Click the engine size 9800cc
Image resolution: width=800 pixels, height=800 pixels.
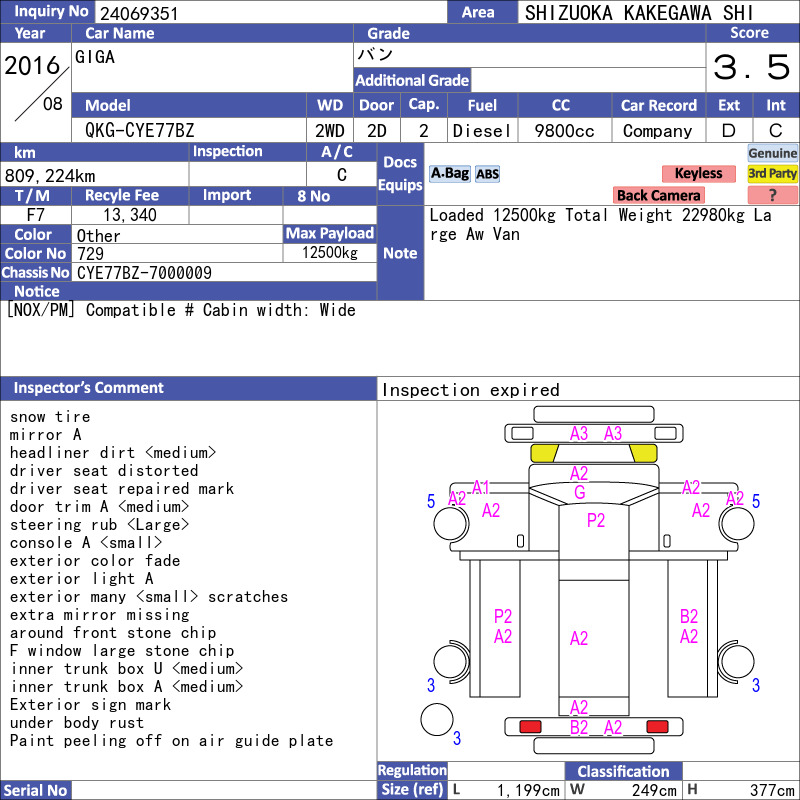564,131
